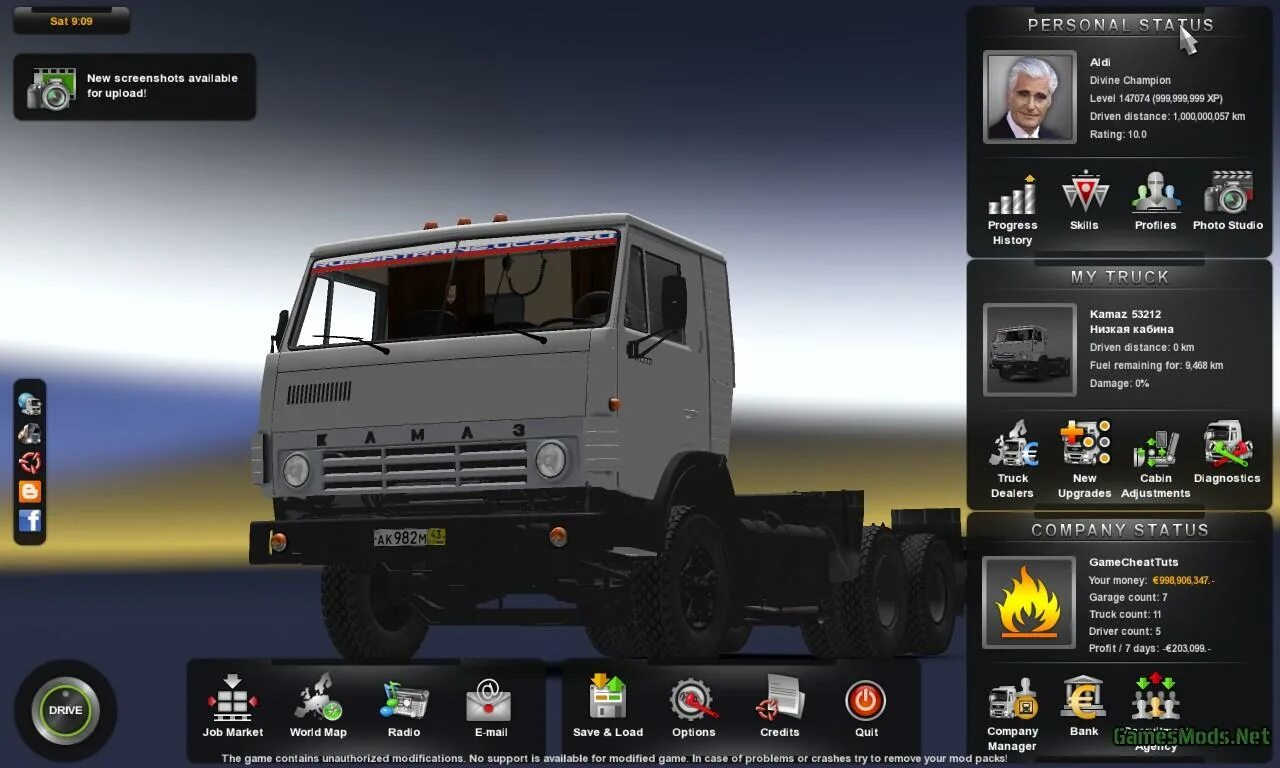Click the Company Status header

click(1120, 530)
